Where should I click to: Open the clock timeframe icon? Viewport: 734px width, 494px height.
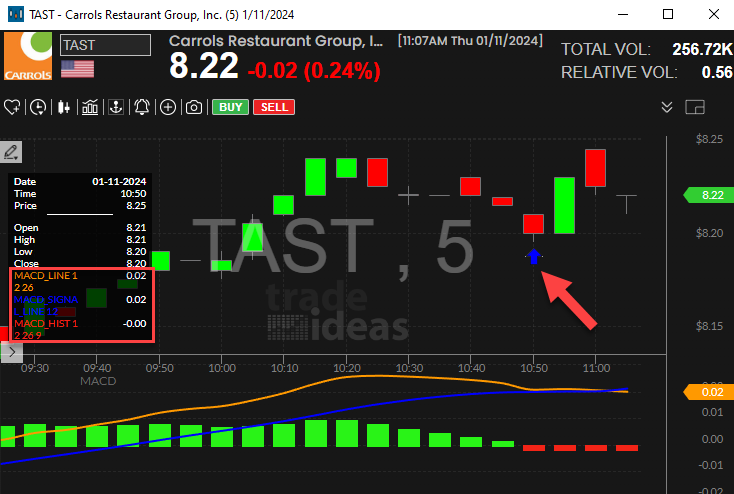click(x=38, y=107)
